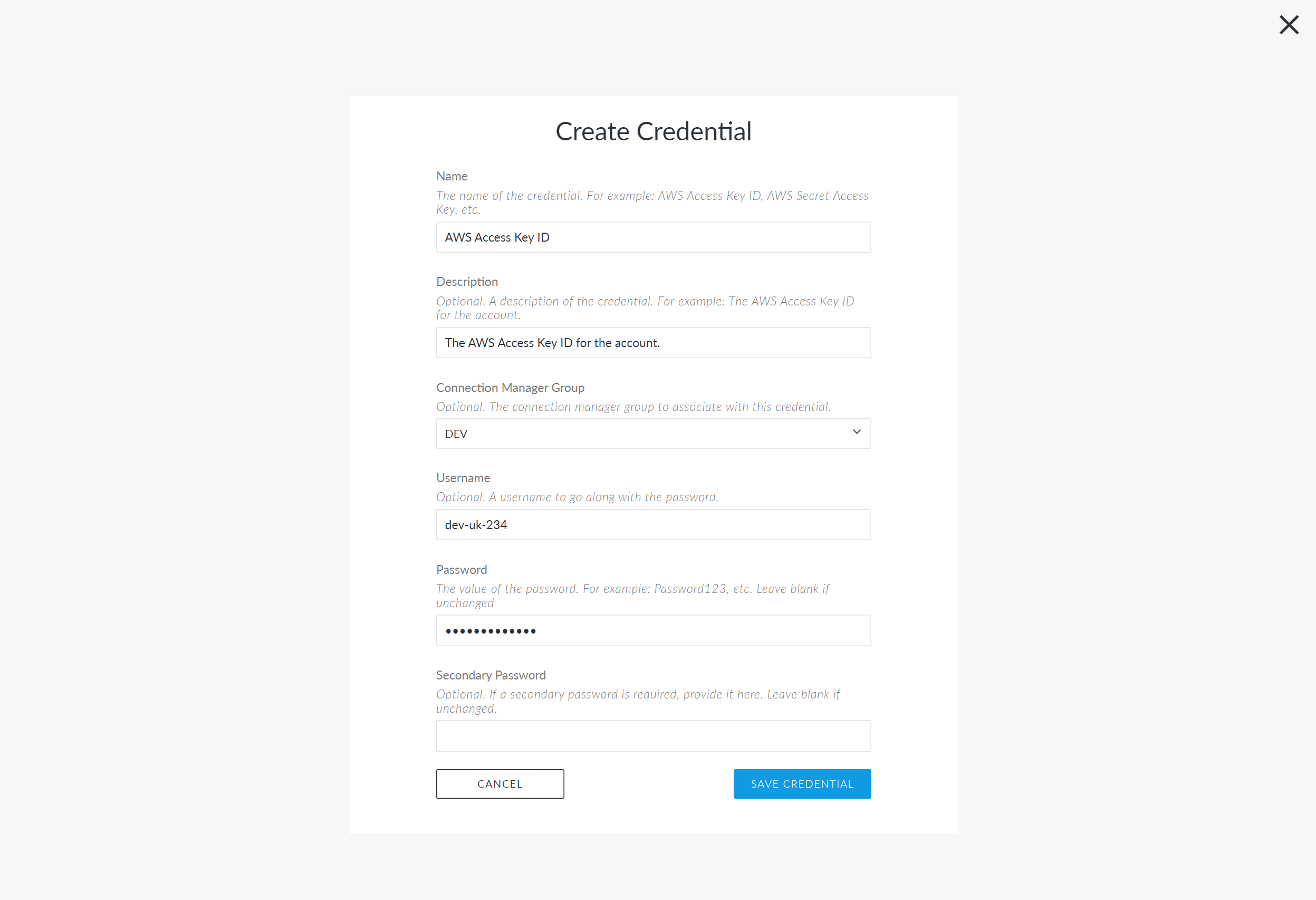Click the Name field containing AWS Access Key ID
This screenshot has height=900, width=1316.
point(654,237)
